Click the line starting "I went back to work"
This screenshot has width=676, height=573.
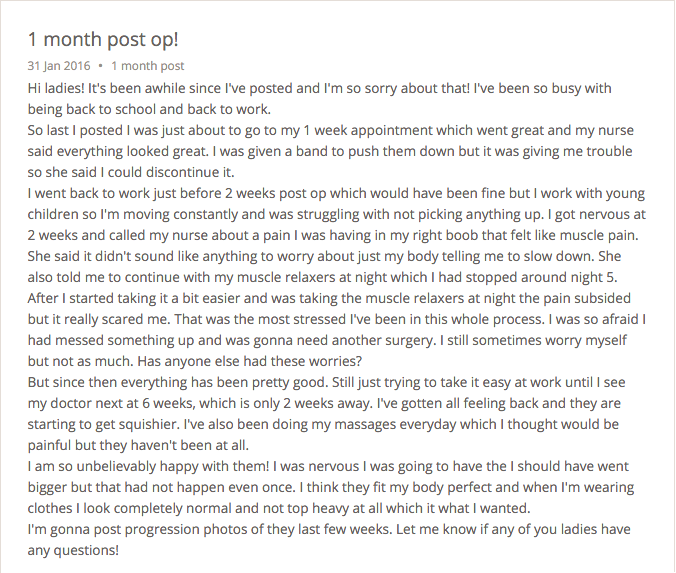320,193
